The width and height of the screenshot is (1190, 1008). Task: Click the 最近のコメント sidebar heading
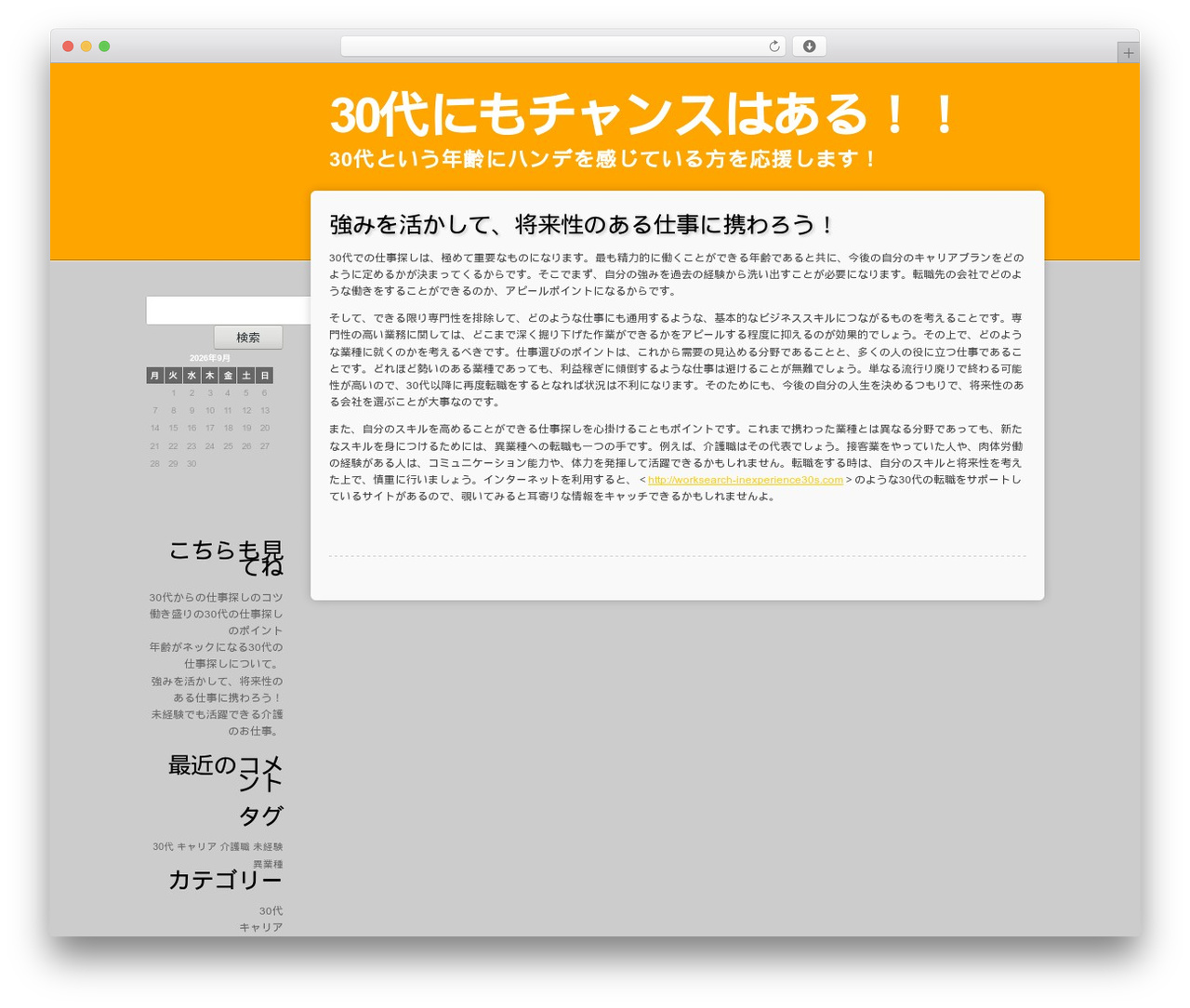pos(225,773)
